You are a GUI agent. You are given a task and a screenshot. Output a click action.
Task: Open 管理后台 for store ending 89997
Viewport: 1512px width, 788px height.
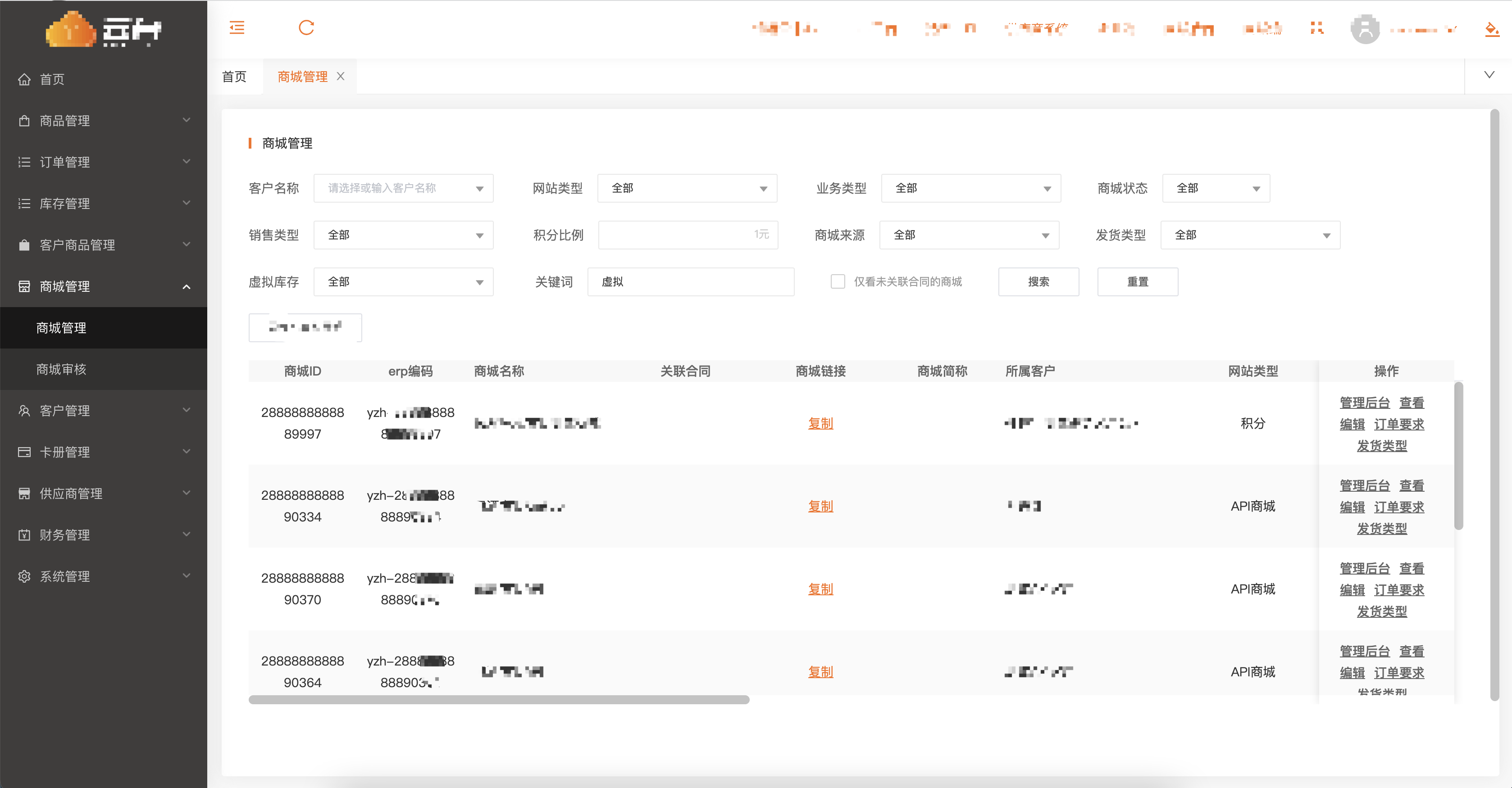pyautogui.click(x=1365, y=403)
